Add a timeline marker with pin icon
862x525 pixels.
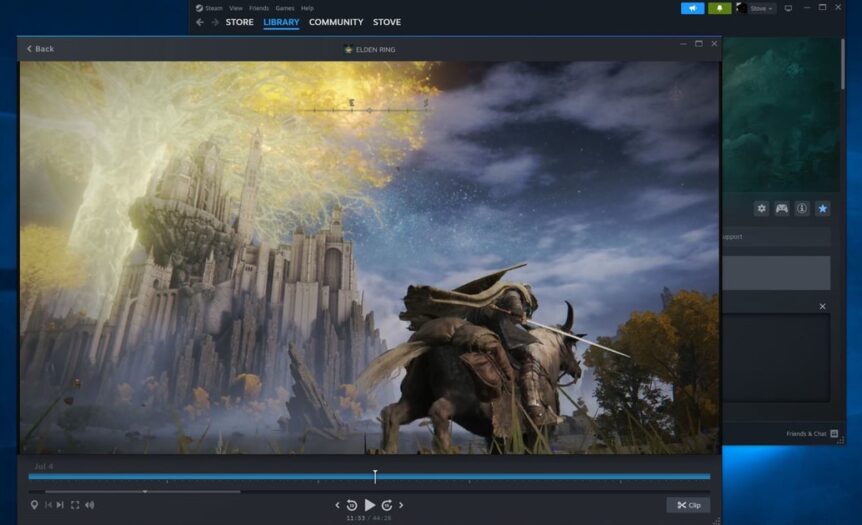coord(34,505)
